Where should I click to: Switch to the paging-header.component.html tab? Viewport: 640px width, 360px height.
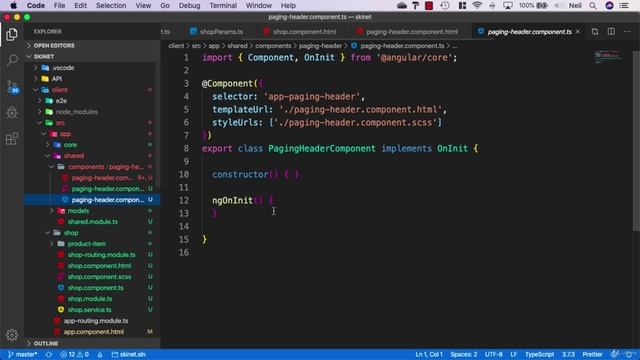pos(411,31)
